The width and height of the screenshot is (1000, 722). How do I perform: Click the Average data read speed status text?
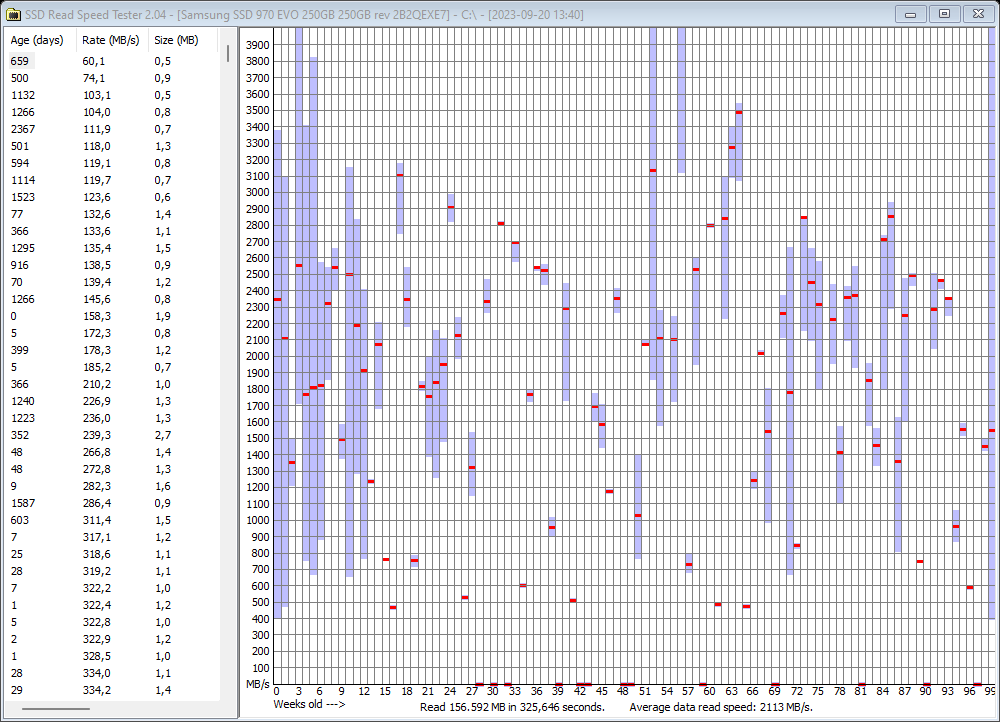pyautogui.click(x=722, y=705)
